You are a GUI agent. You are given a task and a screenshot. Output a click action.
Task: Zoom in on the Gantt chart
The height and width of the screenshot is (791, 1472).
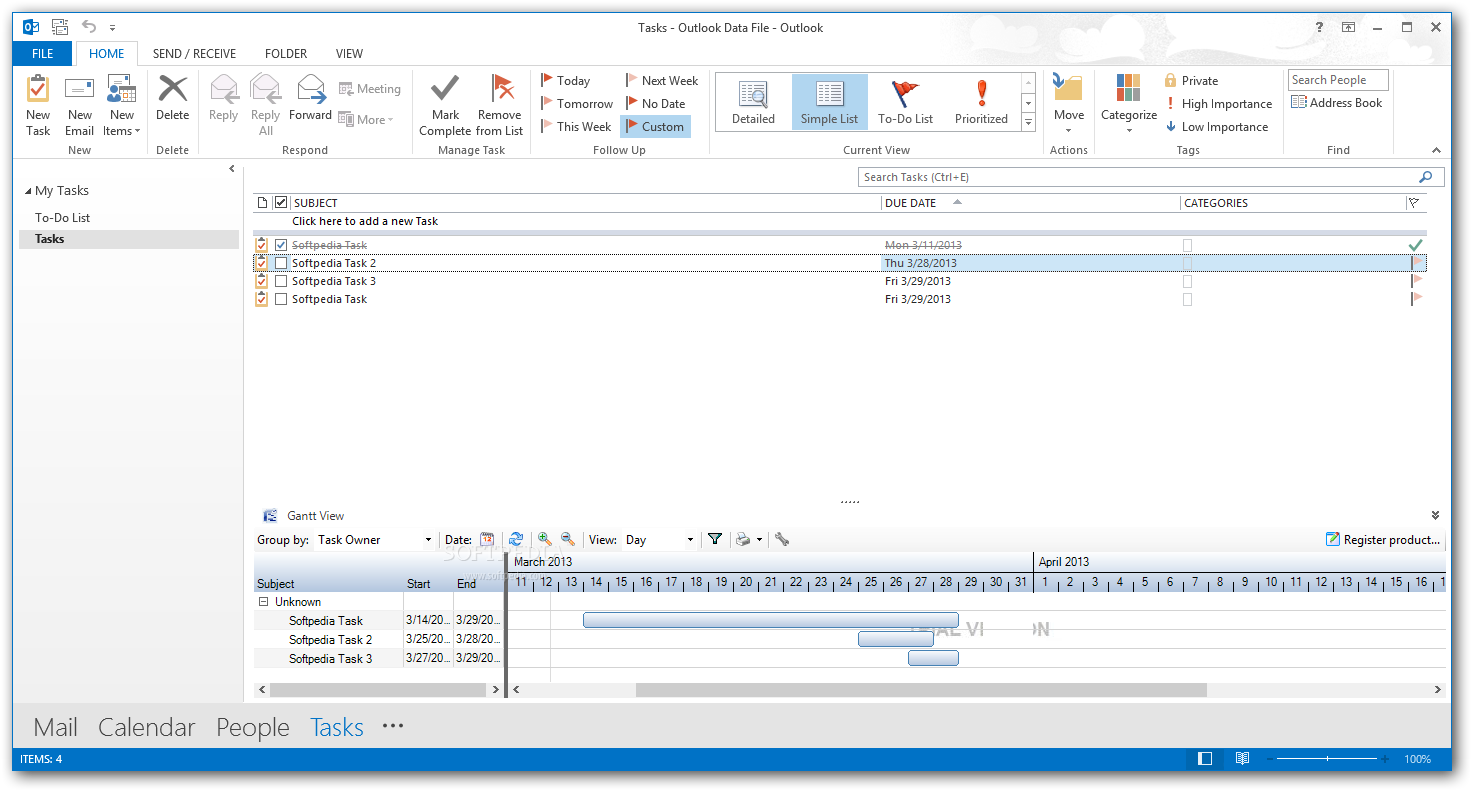(x=544, y=540)
